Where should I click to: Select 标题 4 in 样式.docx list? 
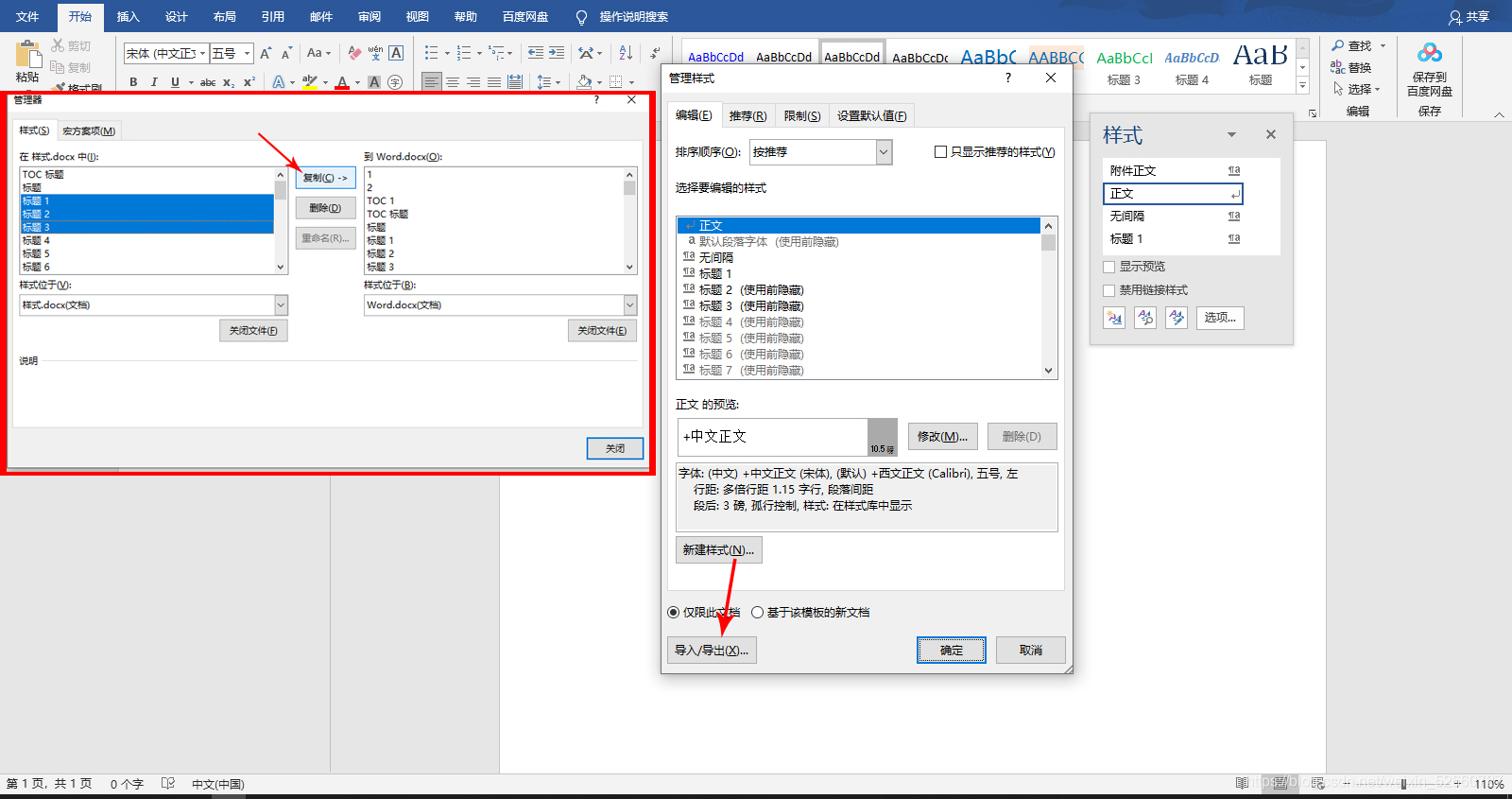[147, 241]
